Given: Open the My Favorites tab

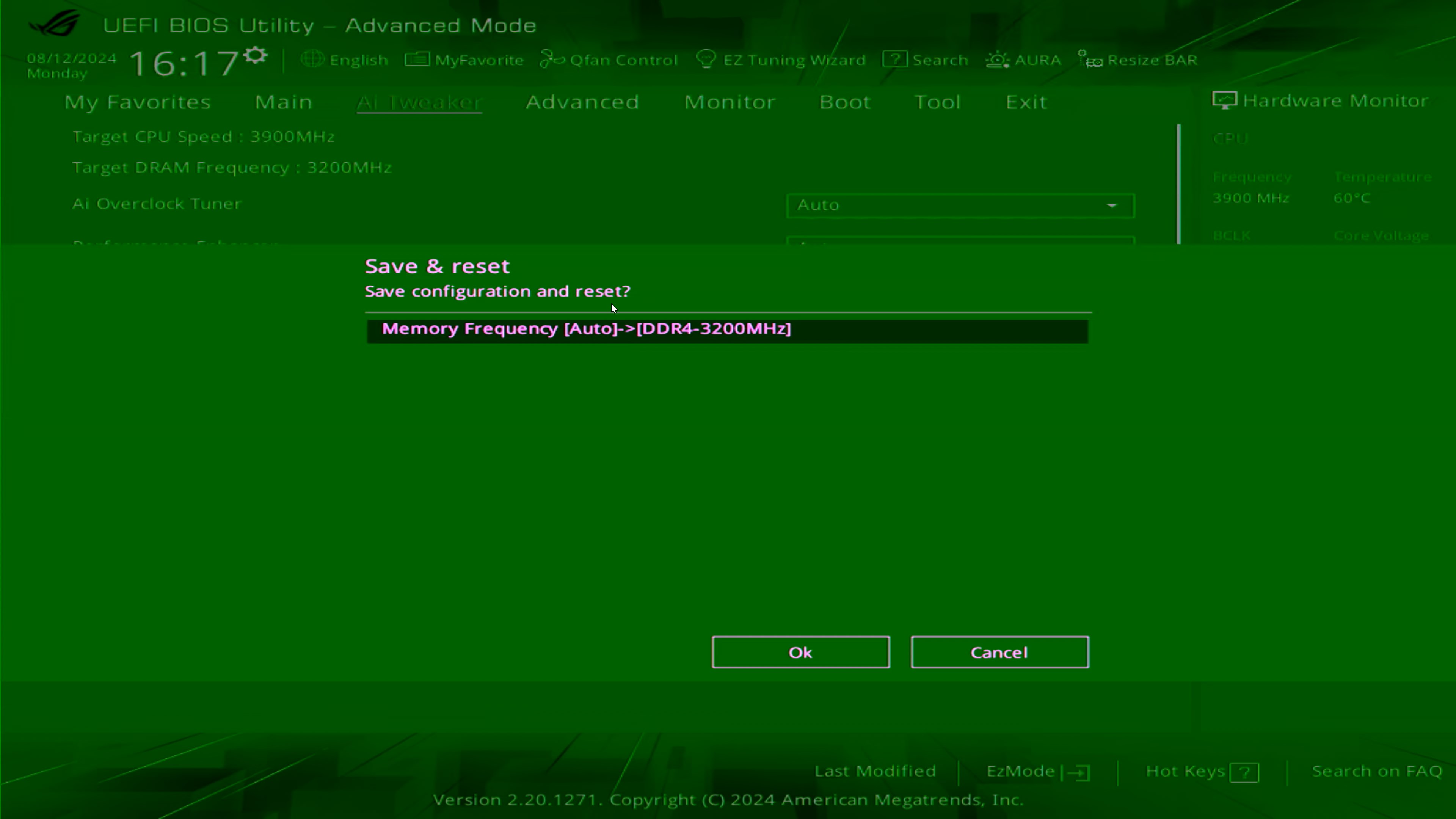Looking at the screenshot, I should (137, 102).
